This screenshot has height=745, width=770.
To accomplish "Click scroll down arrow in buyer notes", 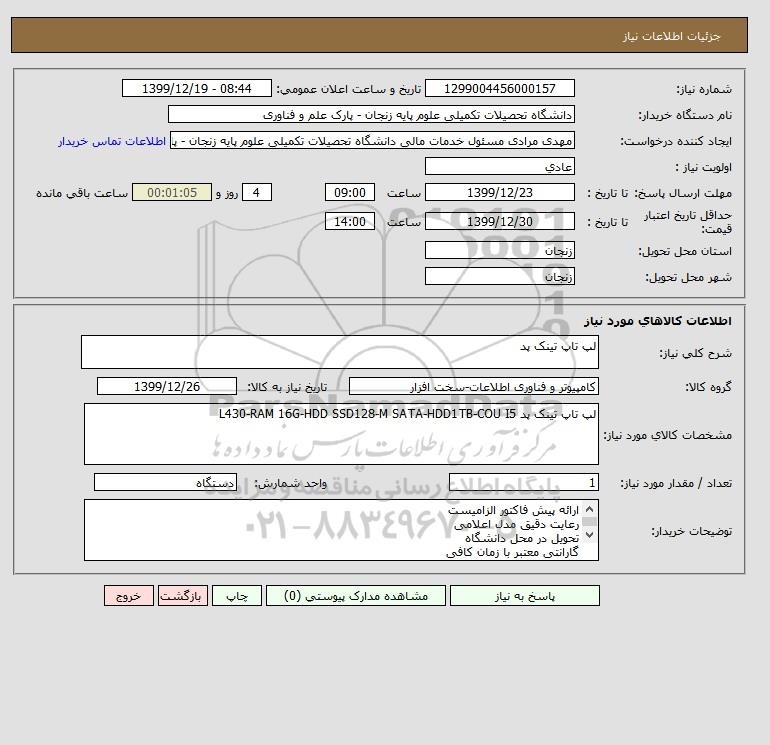I will 589,535.
